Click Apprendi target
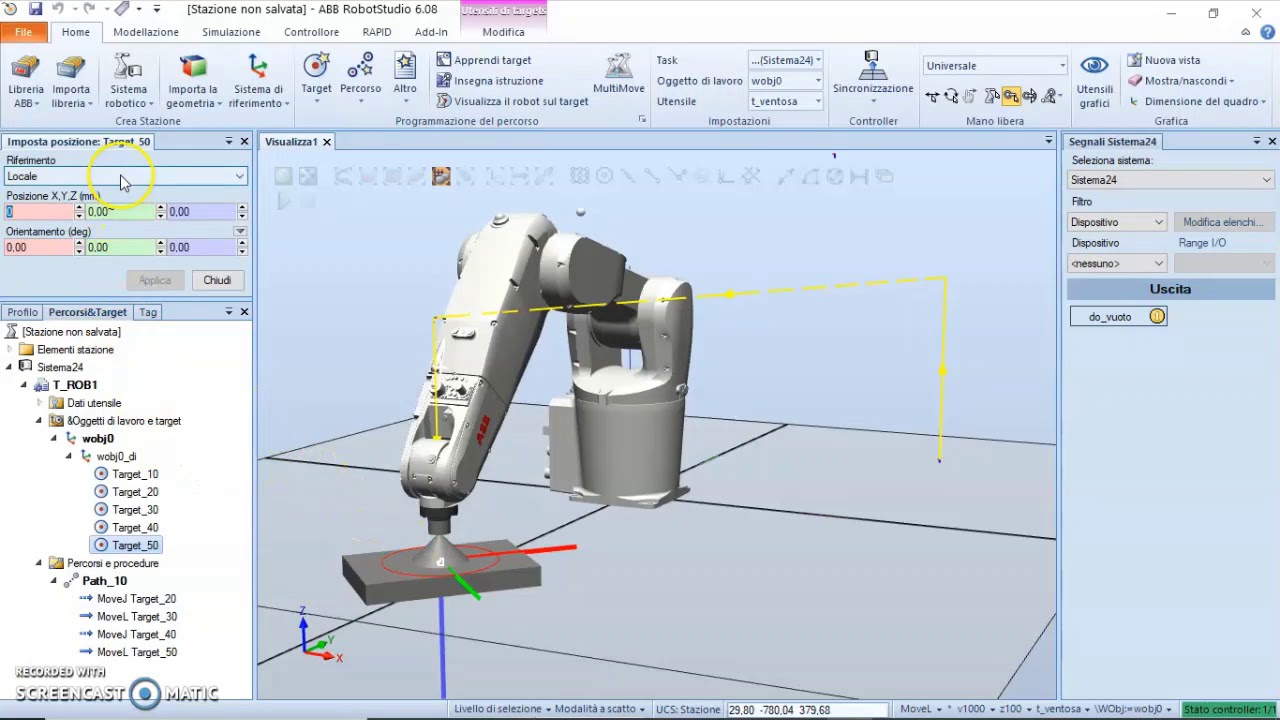 (484, 60)
